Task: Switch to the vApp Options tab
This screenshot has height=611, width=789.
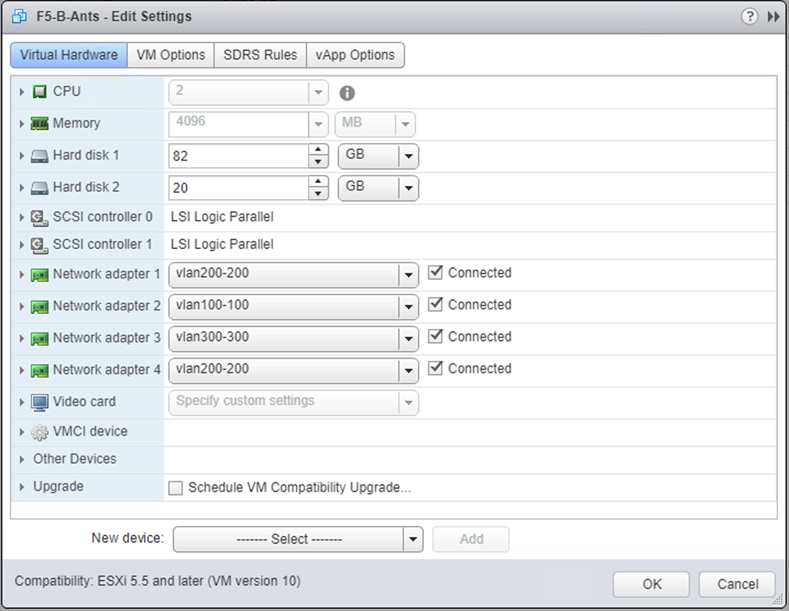Action: point(355,55)
